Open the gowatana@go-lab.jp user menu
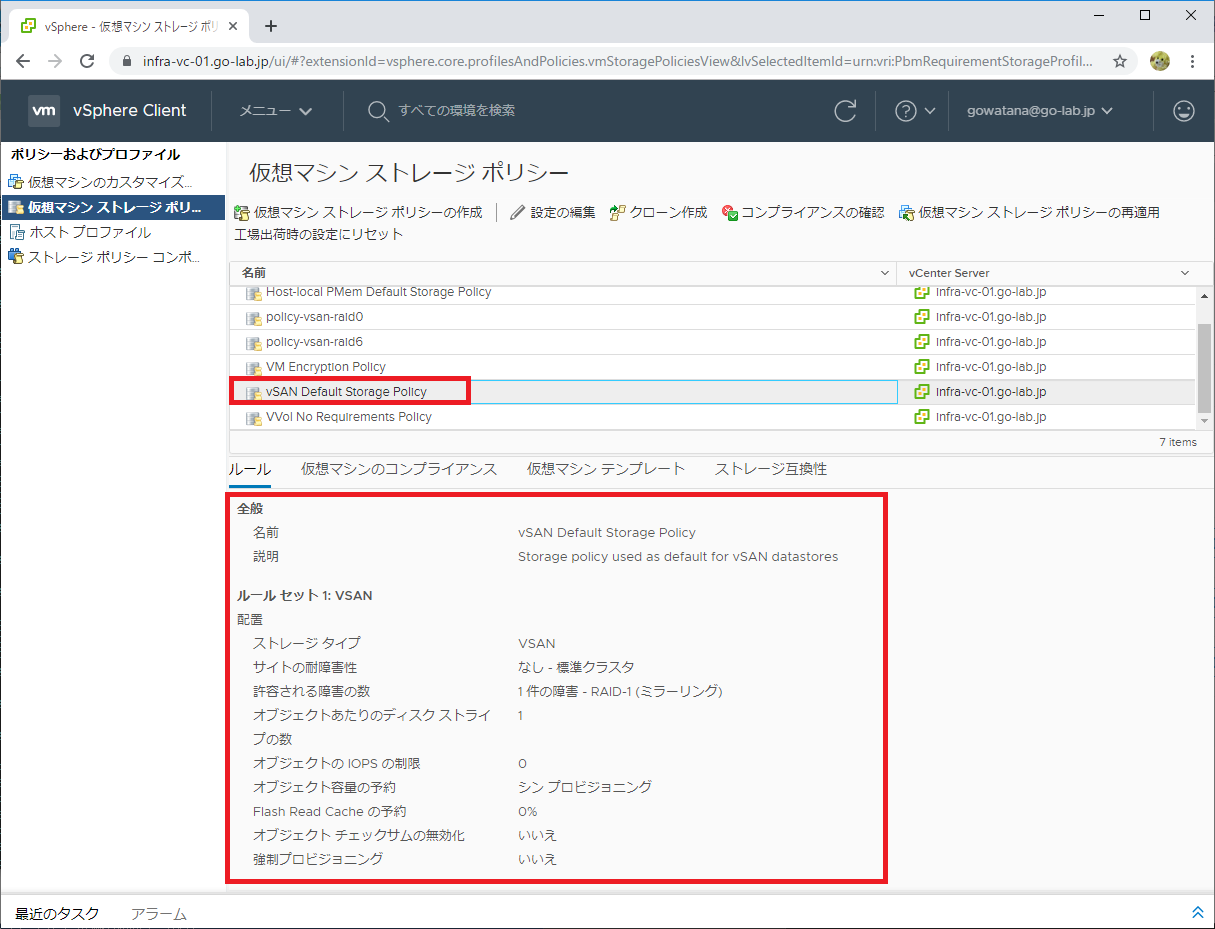1215x929 pixels. pos(1040,111)
